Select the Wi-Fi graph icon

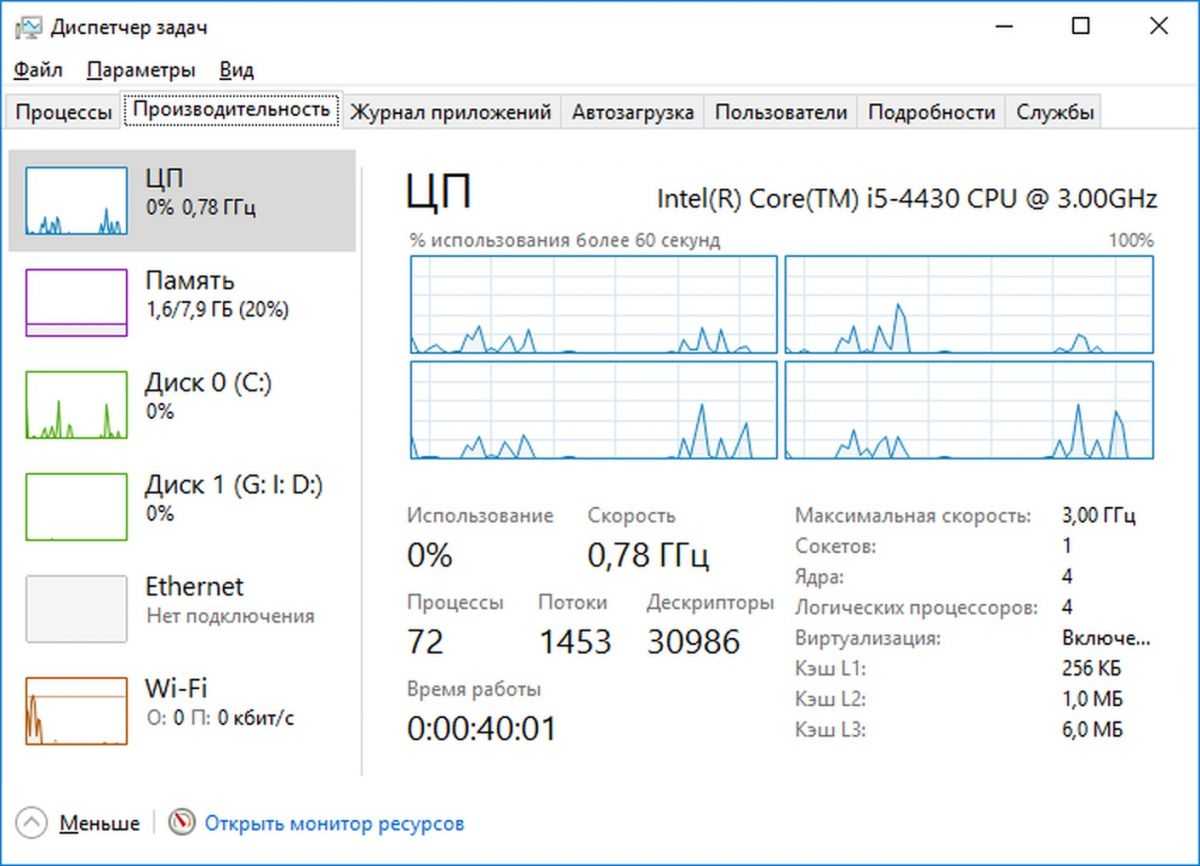click(x=76, y=711)
